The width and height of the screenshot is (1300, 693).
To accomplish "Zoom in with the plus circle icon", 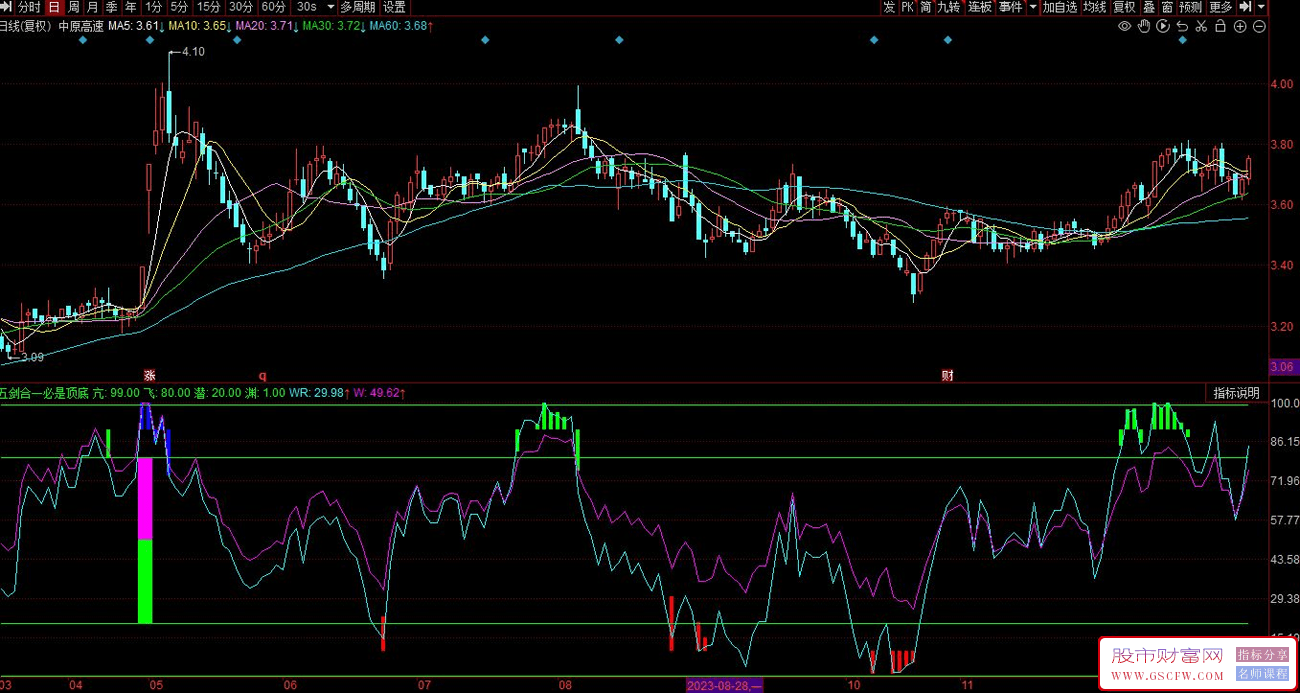I will point(1240,26).
